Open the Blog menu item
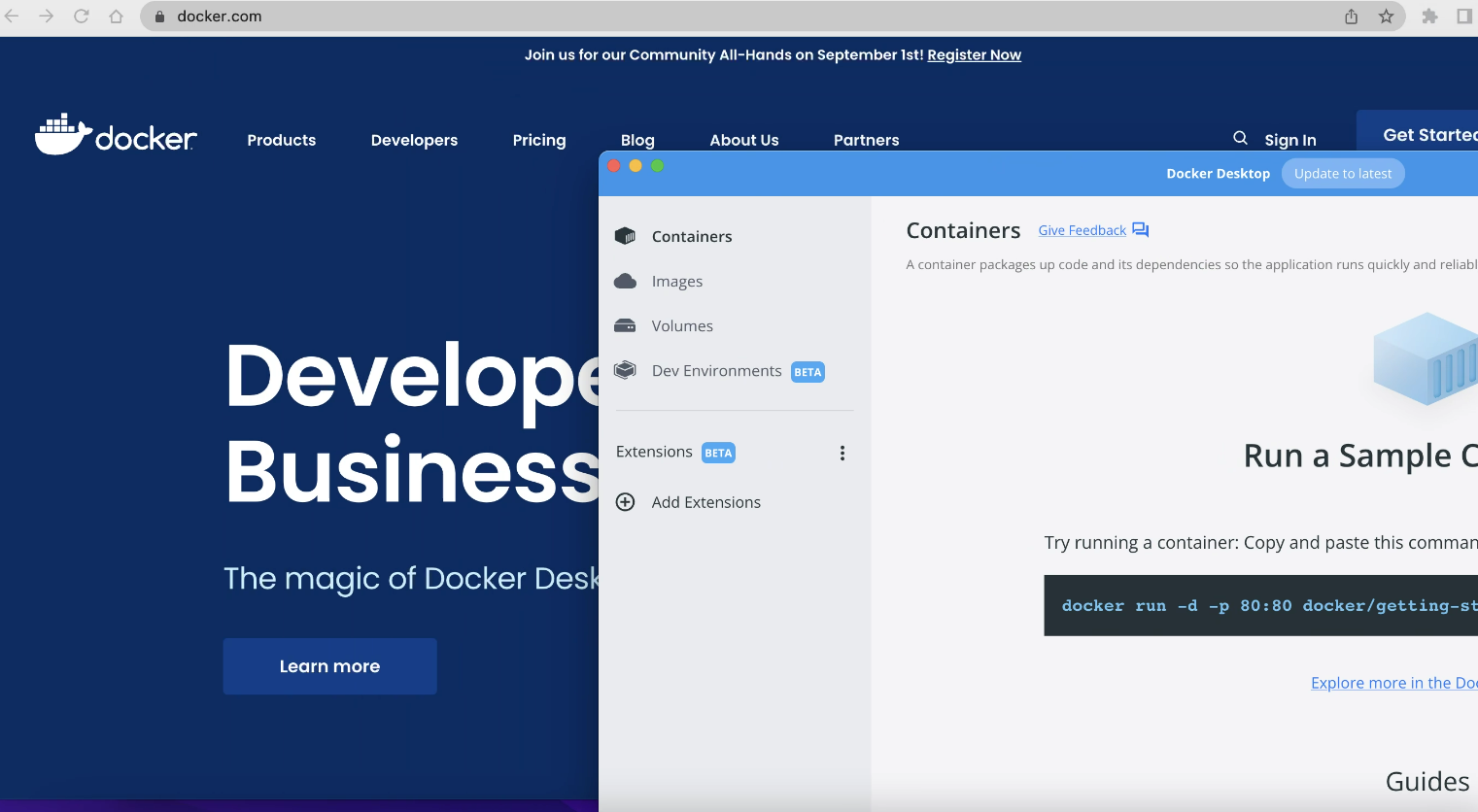Screen dimensions: 1478x812 coord(637,140)
